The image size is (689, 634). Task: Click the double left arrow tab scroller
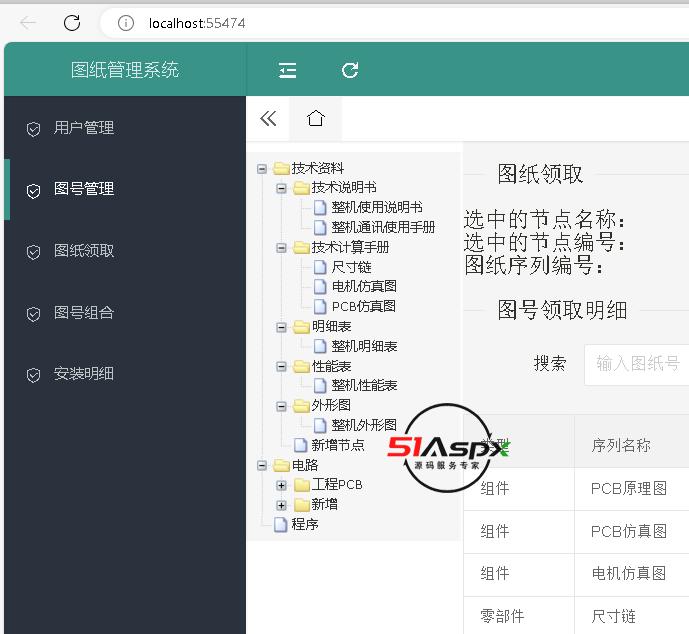click(x=268, y=118)
